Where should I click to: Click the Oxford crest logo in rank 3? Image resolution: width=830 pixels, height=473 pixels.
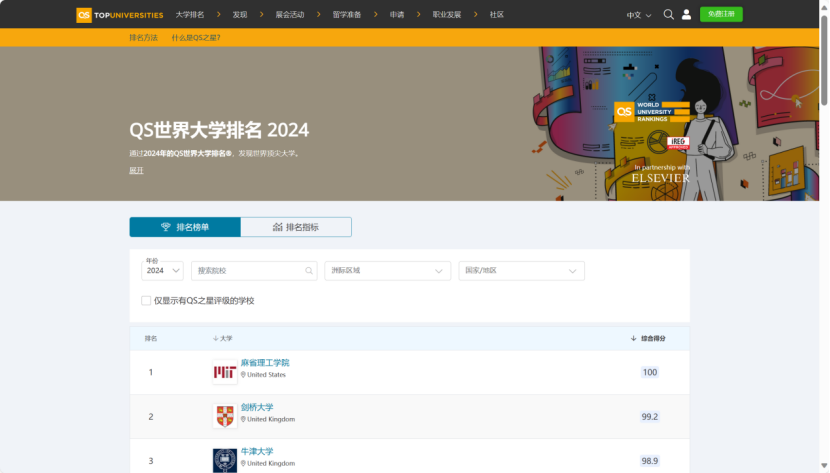[x=224, y=460]
